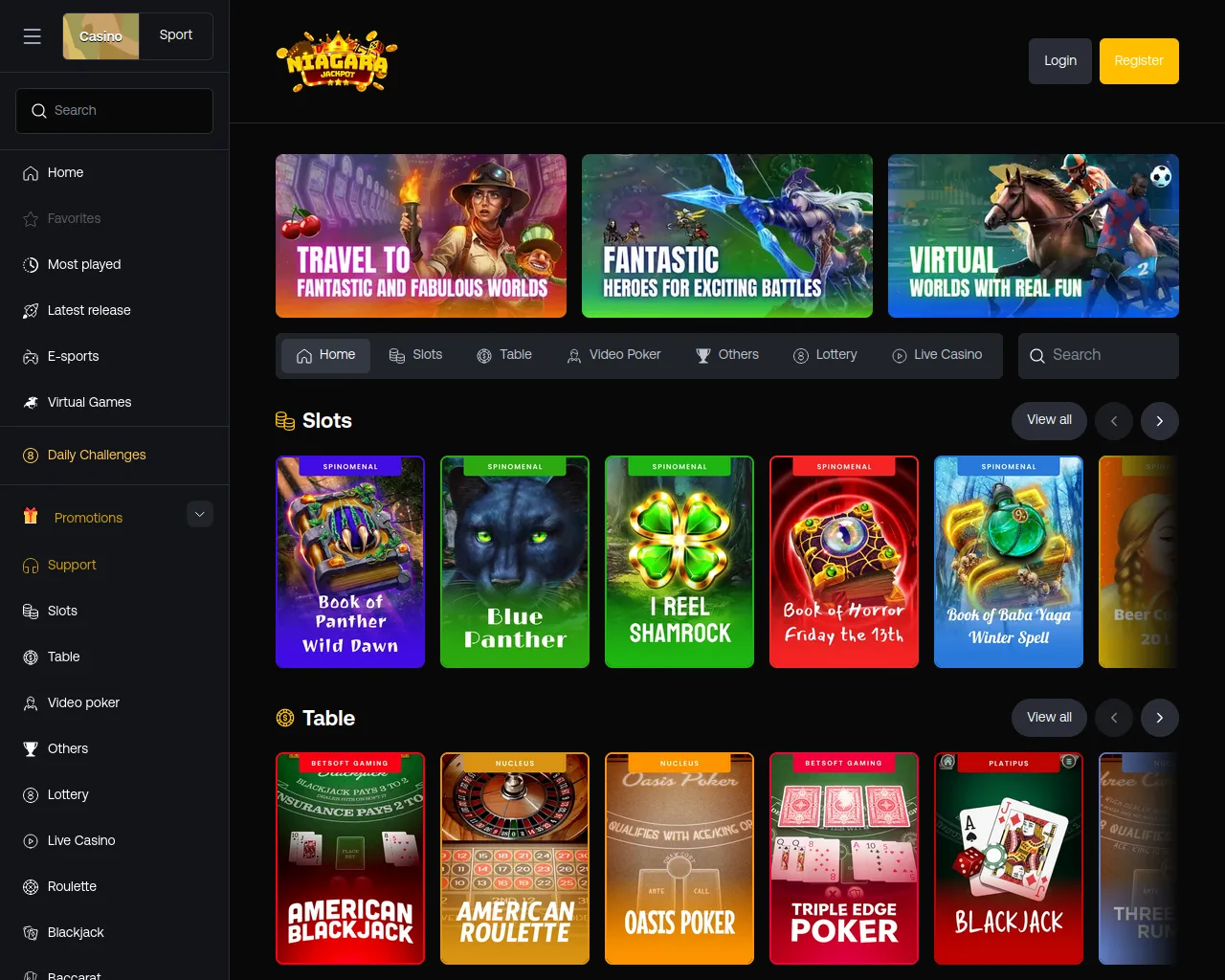Image resolution: width=1225 pixels, height=980 pixels.
Task: Click the Register button
Action: (x=1139, y=61)
